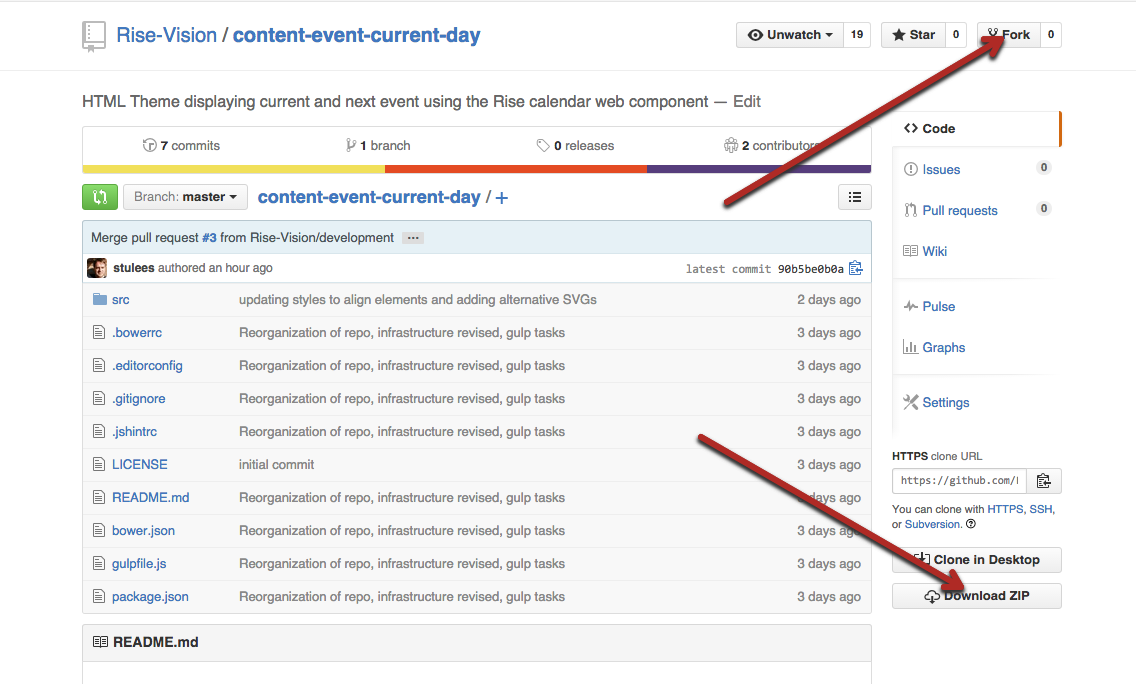Open the Unwatch dropdown
Screen dimensions: 1136x684
point(790,35)
